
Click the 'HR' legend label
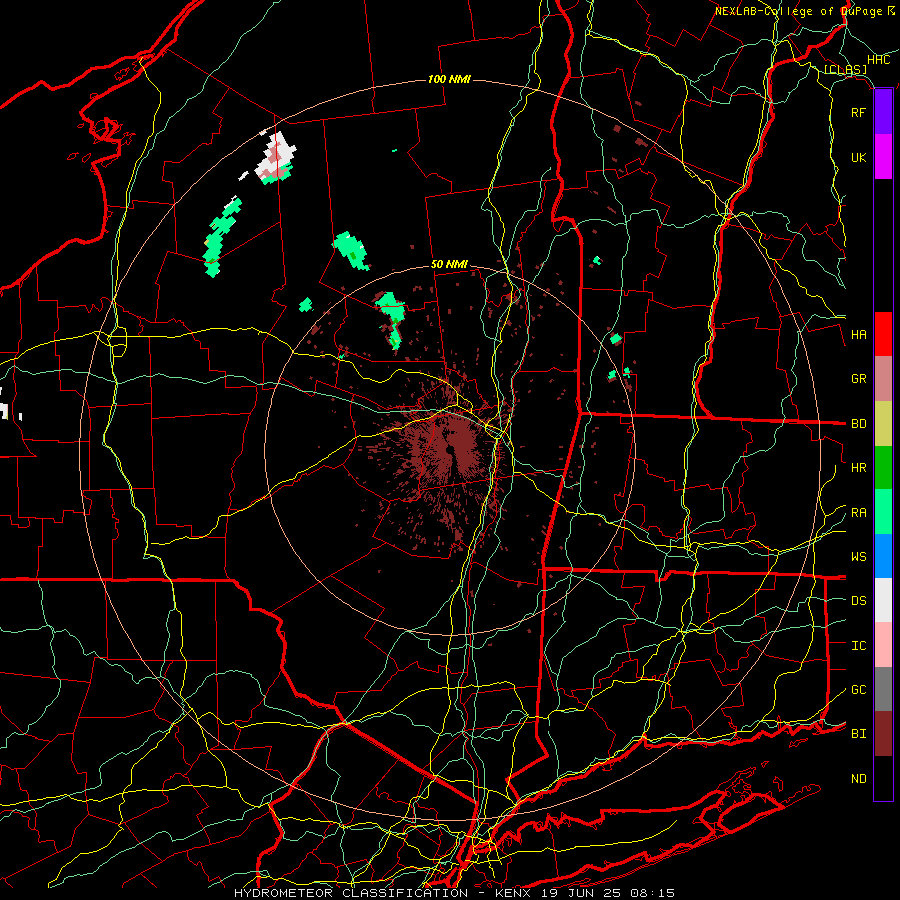(858, 468)
